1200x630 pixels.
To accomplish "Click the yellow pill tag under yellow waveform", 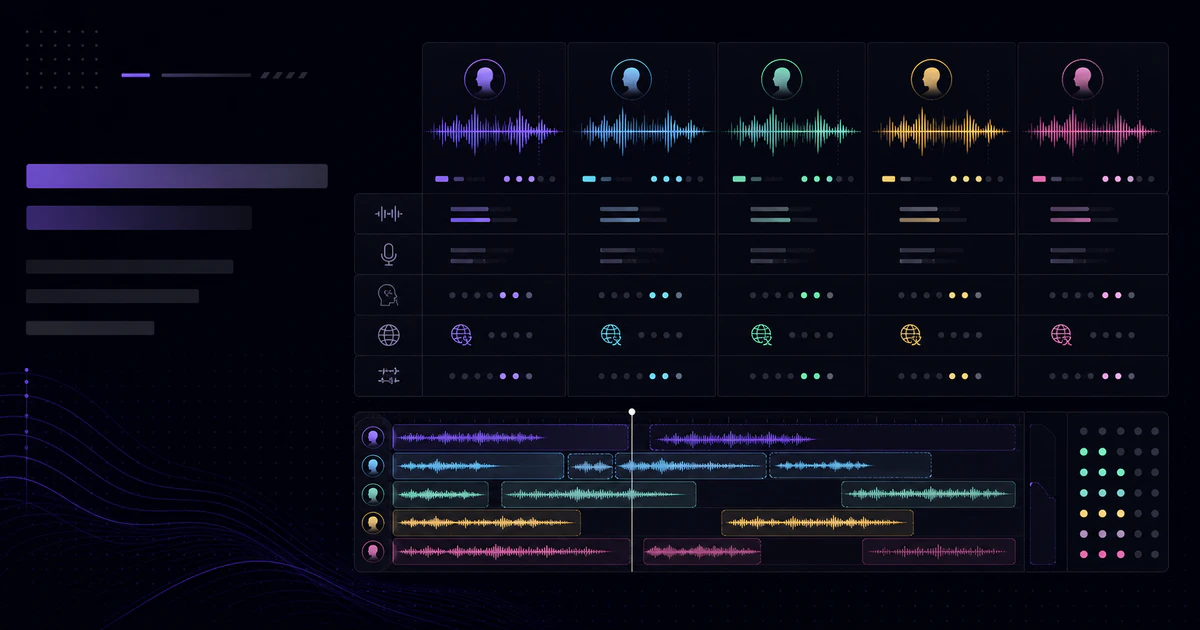I will (x=888, y=179).
